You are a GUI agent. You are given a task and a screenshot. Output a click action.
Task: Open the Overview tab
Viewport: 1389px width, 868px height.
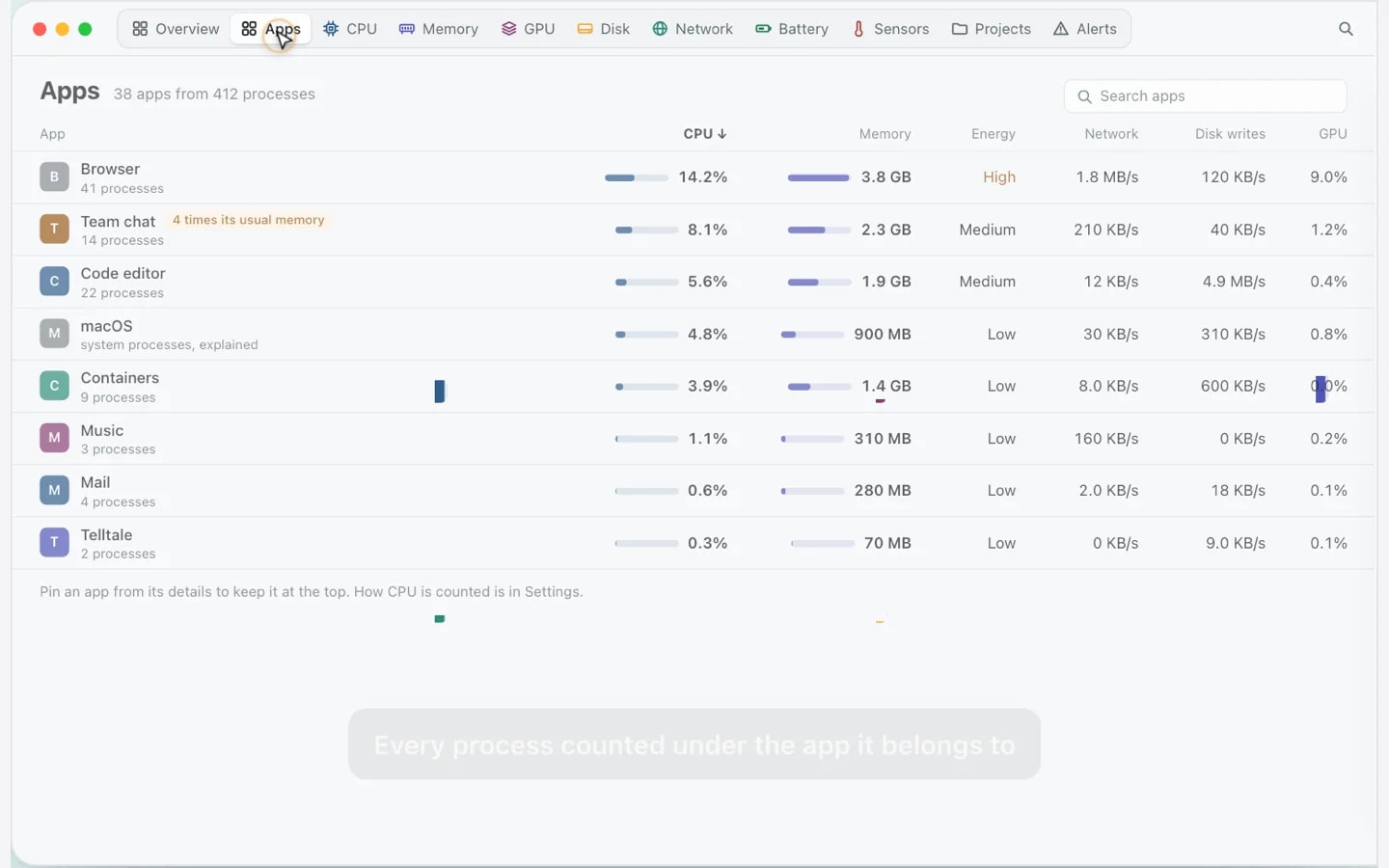coord(176,29)
